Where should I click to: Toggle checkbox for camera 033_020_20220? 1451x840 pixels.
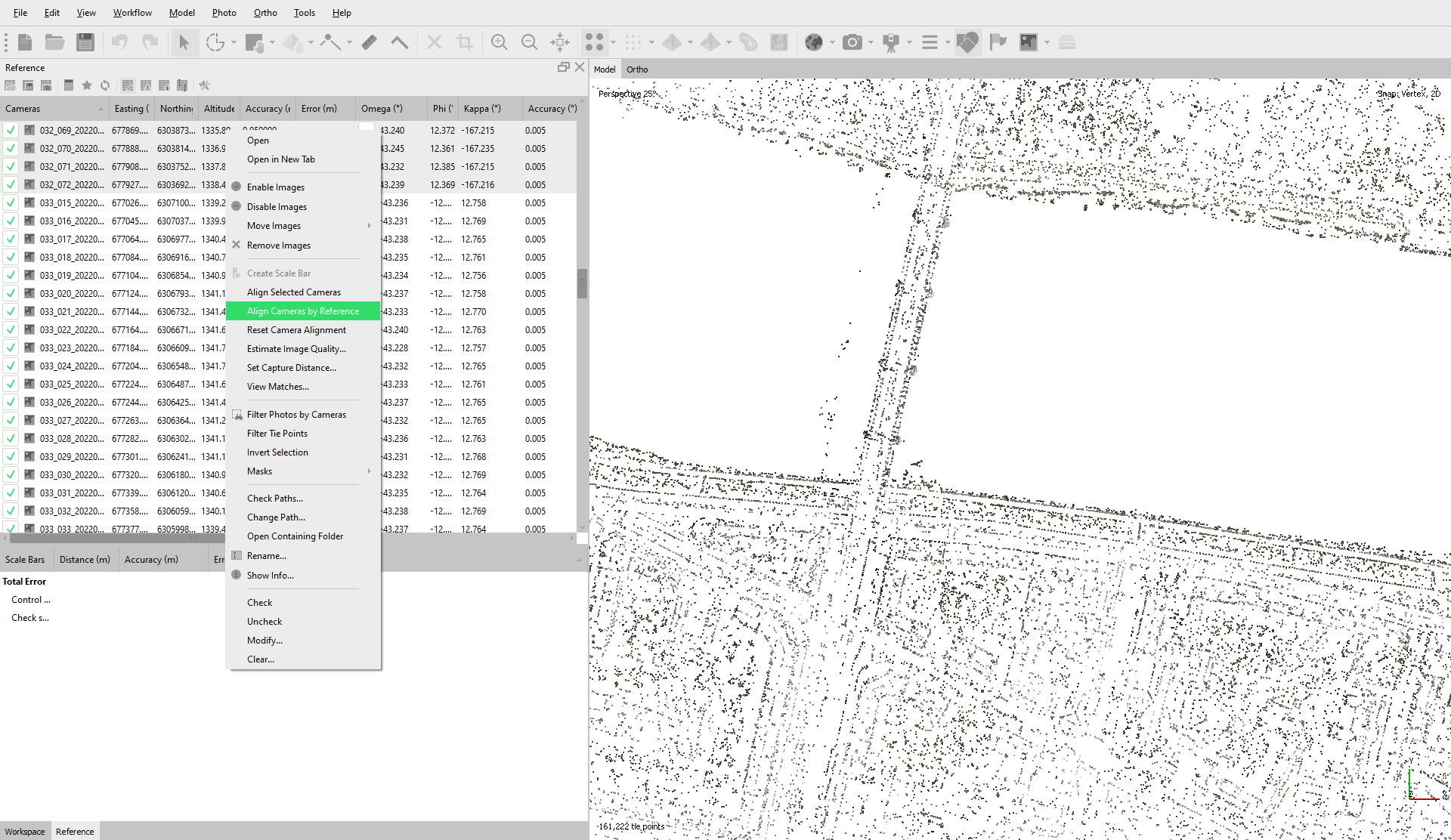point(11,294)
